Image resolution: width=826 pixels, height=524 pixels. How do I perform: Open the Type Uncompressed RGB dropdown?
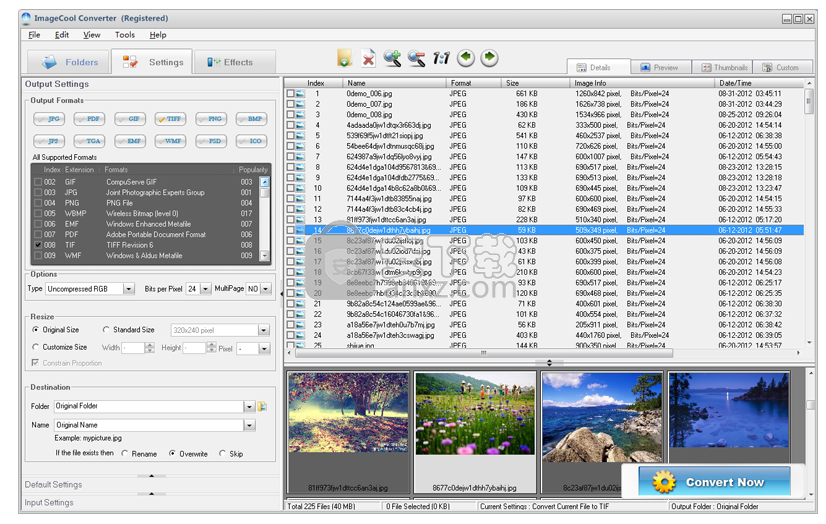129,289
